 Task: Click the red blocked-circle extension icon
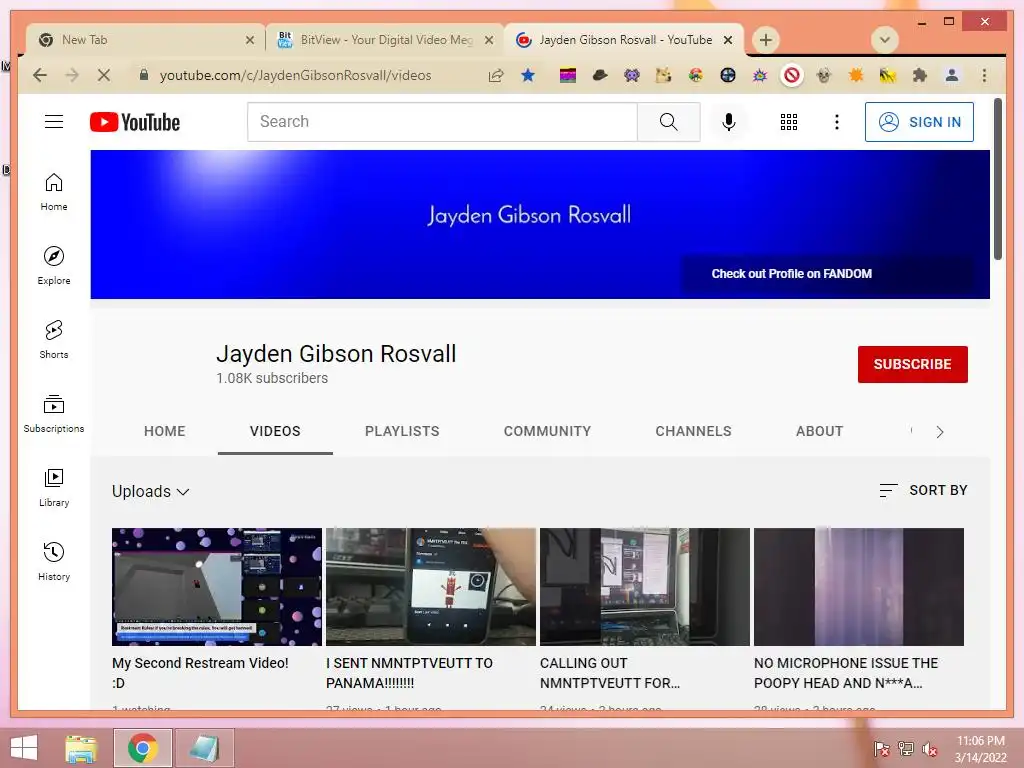tap(792, 75)
